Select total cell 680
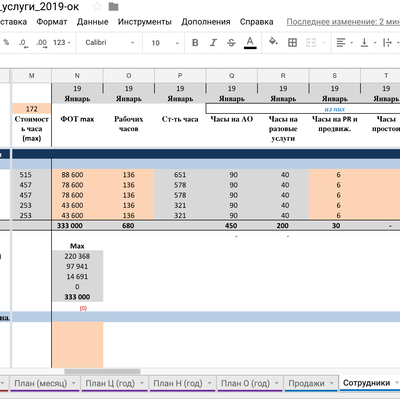Screen dimensions: 400x400 click(x=129, y=226)
